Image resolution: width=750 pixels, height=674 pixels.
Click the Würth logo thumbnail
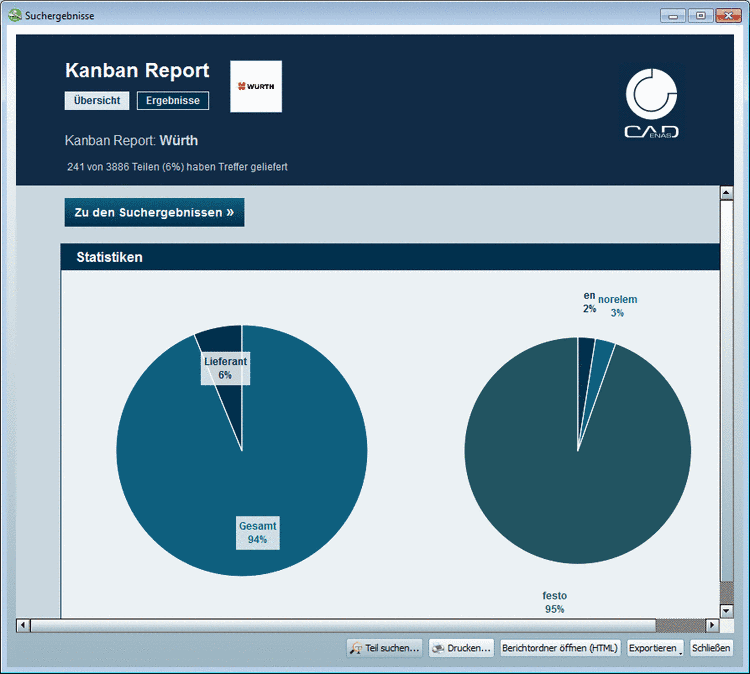(x=256, y=87)
